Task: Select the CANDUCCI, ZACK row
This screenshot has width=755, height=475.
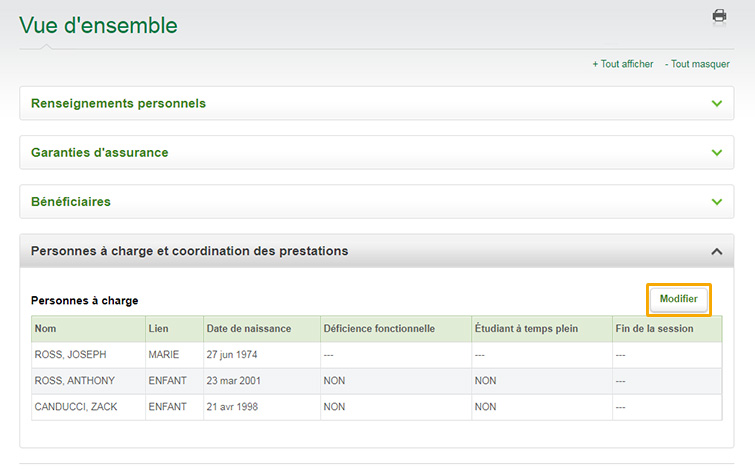Action: coord(377,407)
